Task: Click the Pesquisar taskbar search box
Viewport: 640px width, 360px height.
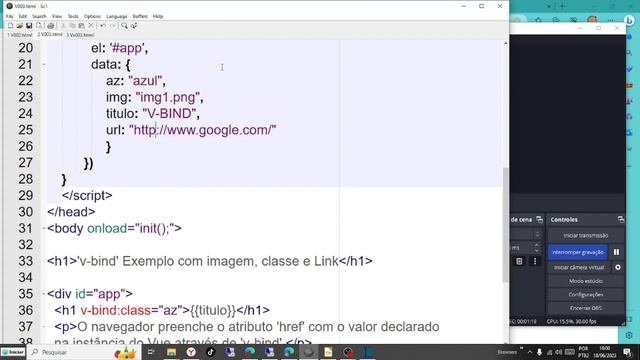Action: coord(84,352)
